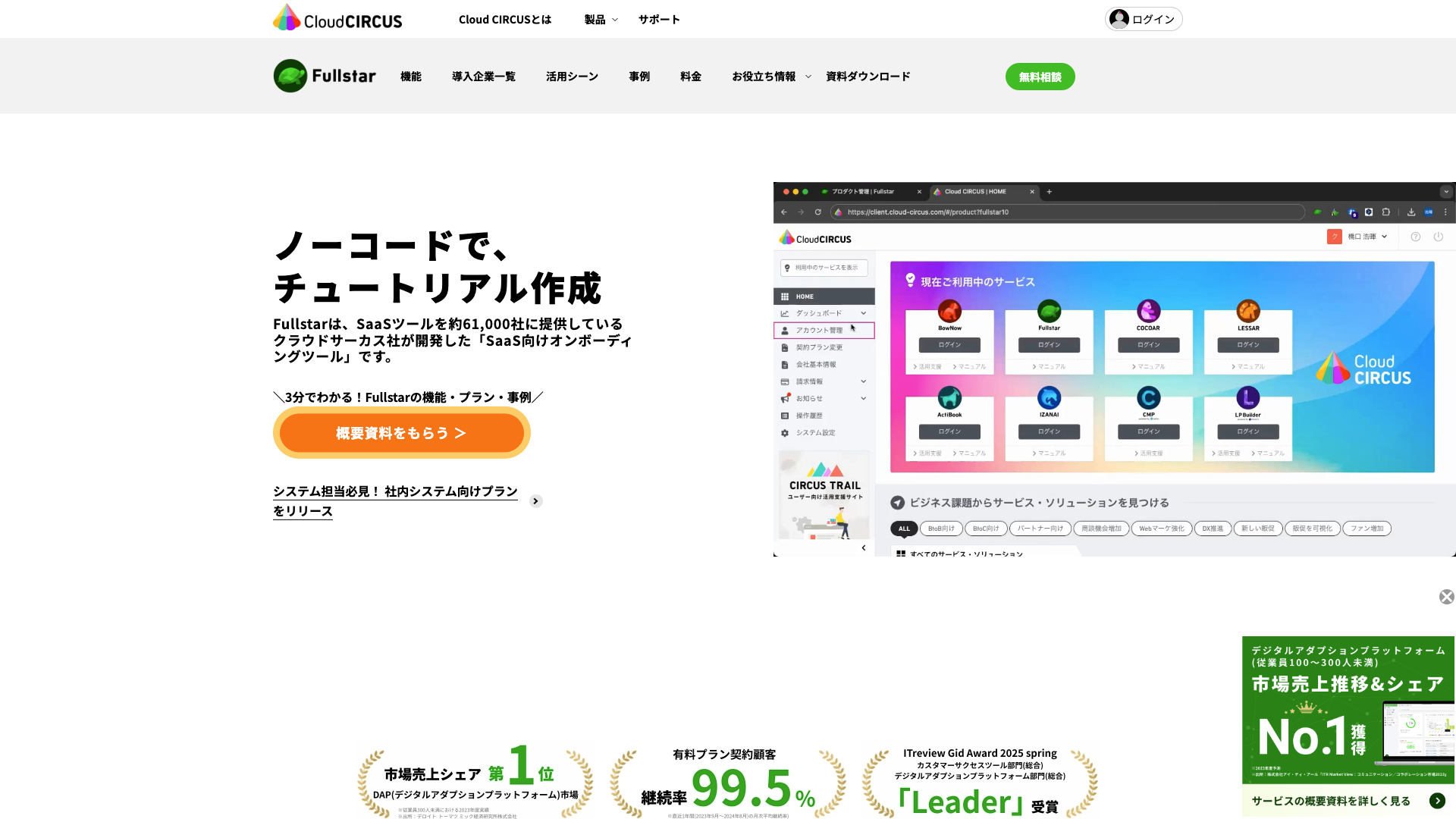Click the arrow next to システム担当必見 link
This screenshot has height=819, width=1456.
pyautogui.click(x=536, y=501)
